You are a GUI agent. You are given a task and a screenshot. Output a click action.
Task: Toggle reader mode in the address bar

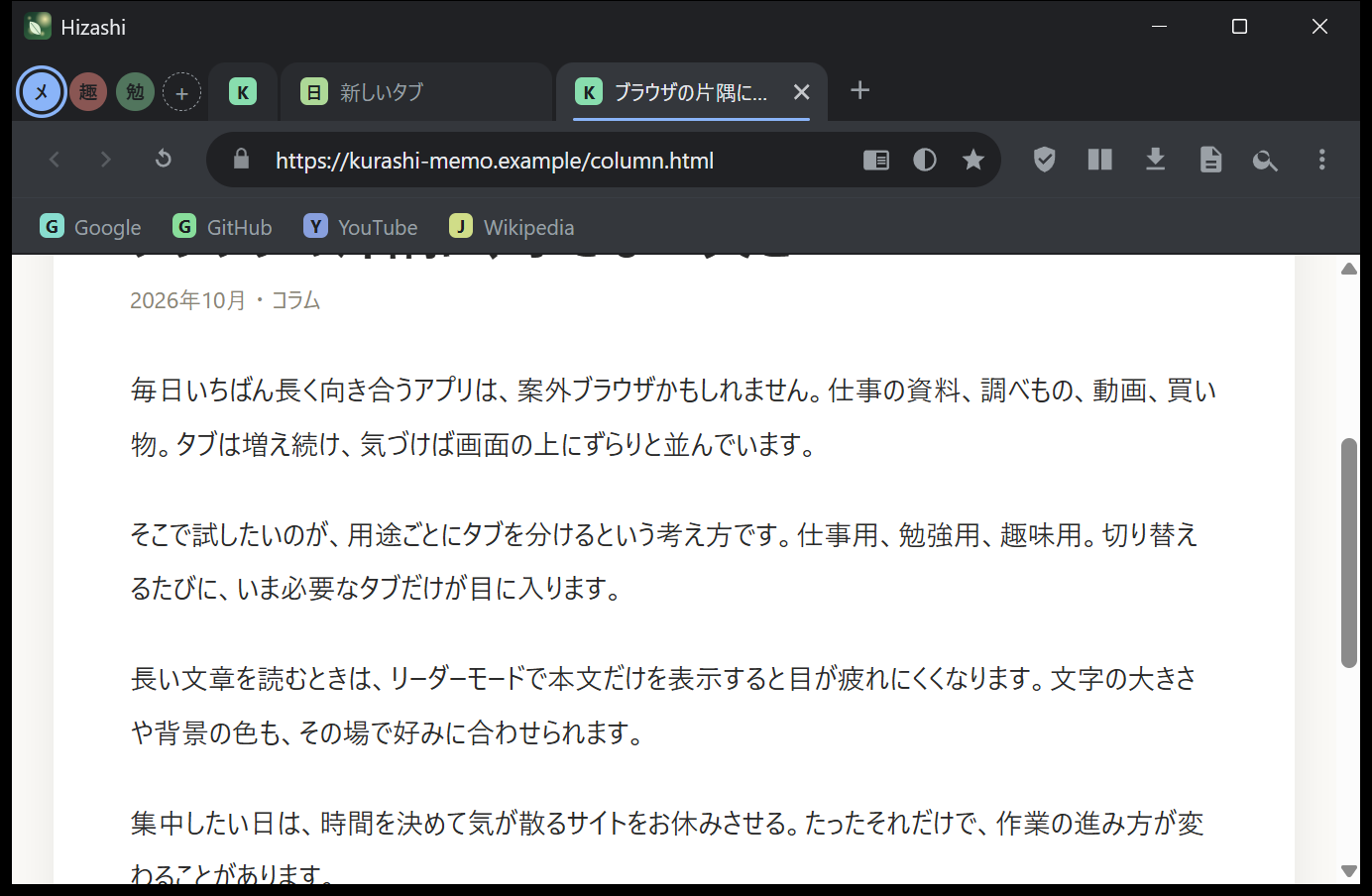(876, 160)
